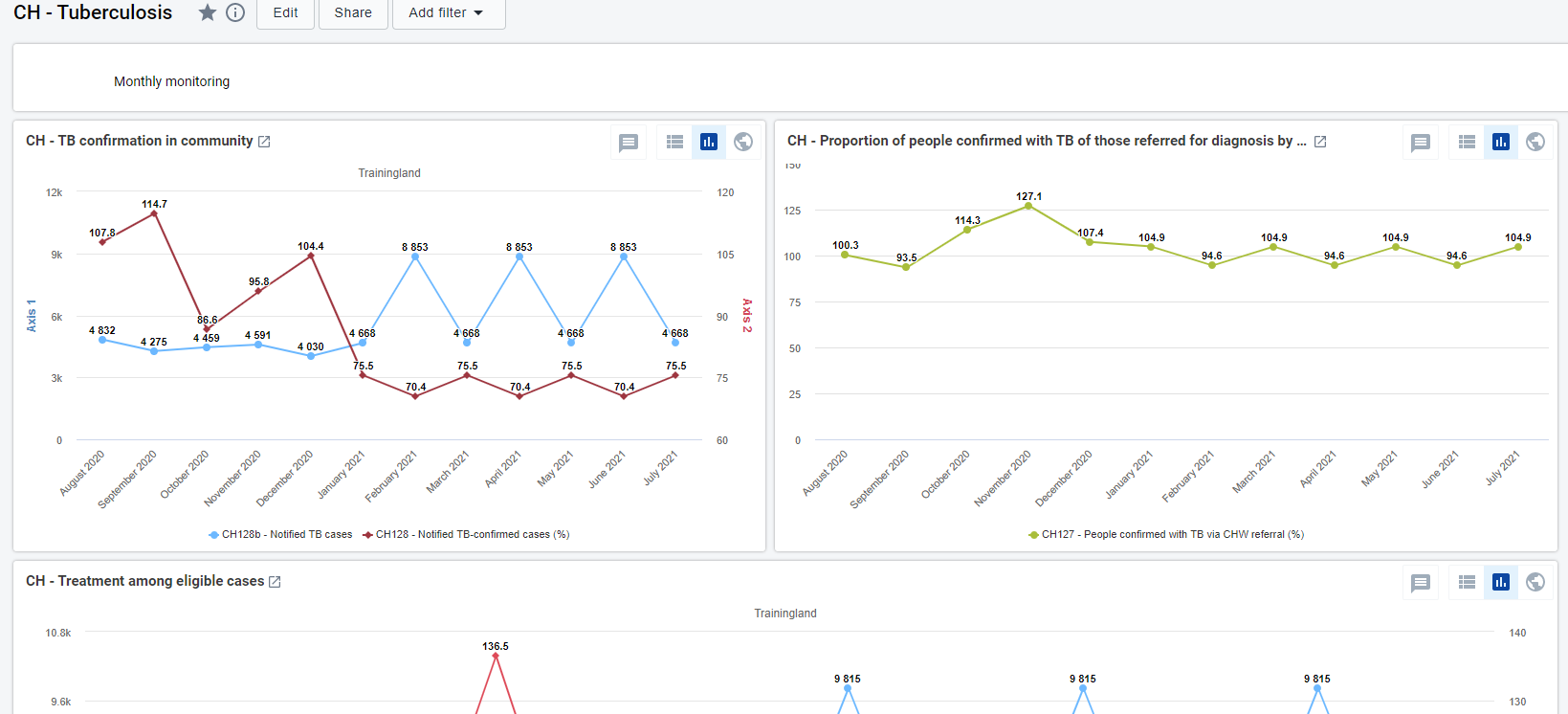Toggle CH127 People confirmed legend entry
Image resolution: width=1568 pixels, height=714 pixels.
[1166, 535]
